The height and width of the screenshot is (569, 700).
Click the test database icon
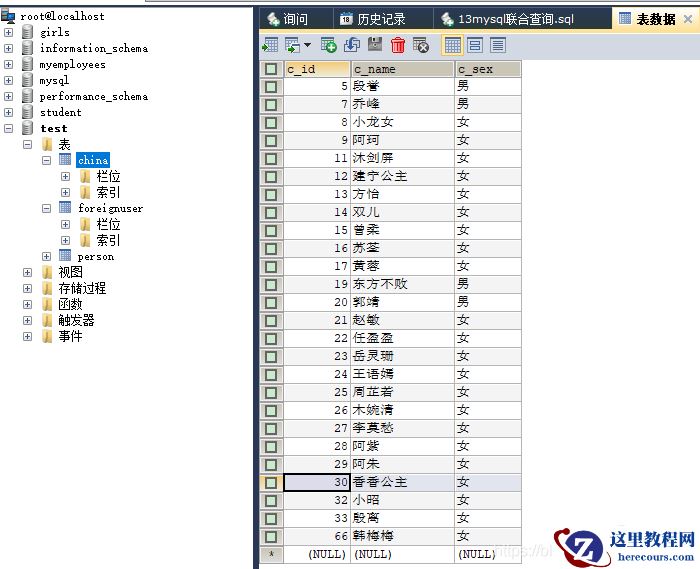coord(28,129)
